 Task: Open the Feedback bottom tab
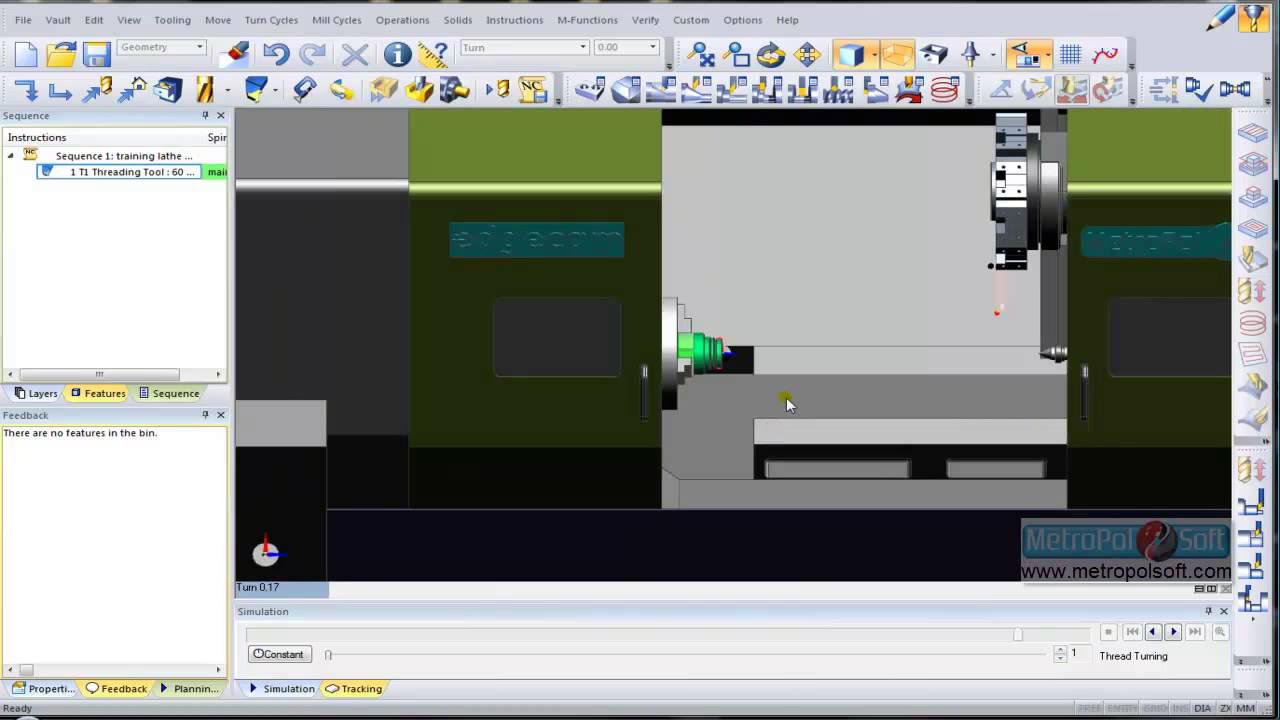pos(117,688)
